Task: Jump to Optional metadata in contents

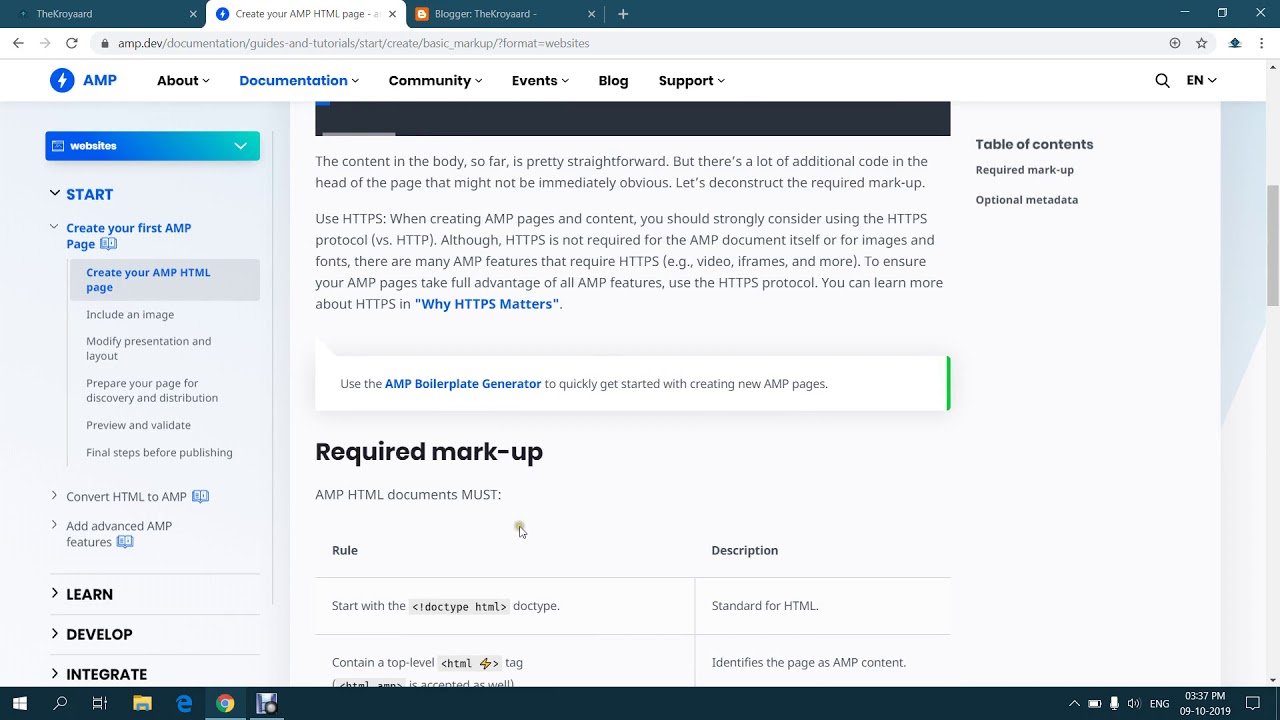Action: 1026,200
